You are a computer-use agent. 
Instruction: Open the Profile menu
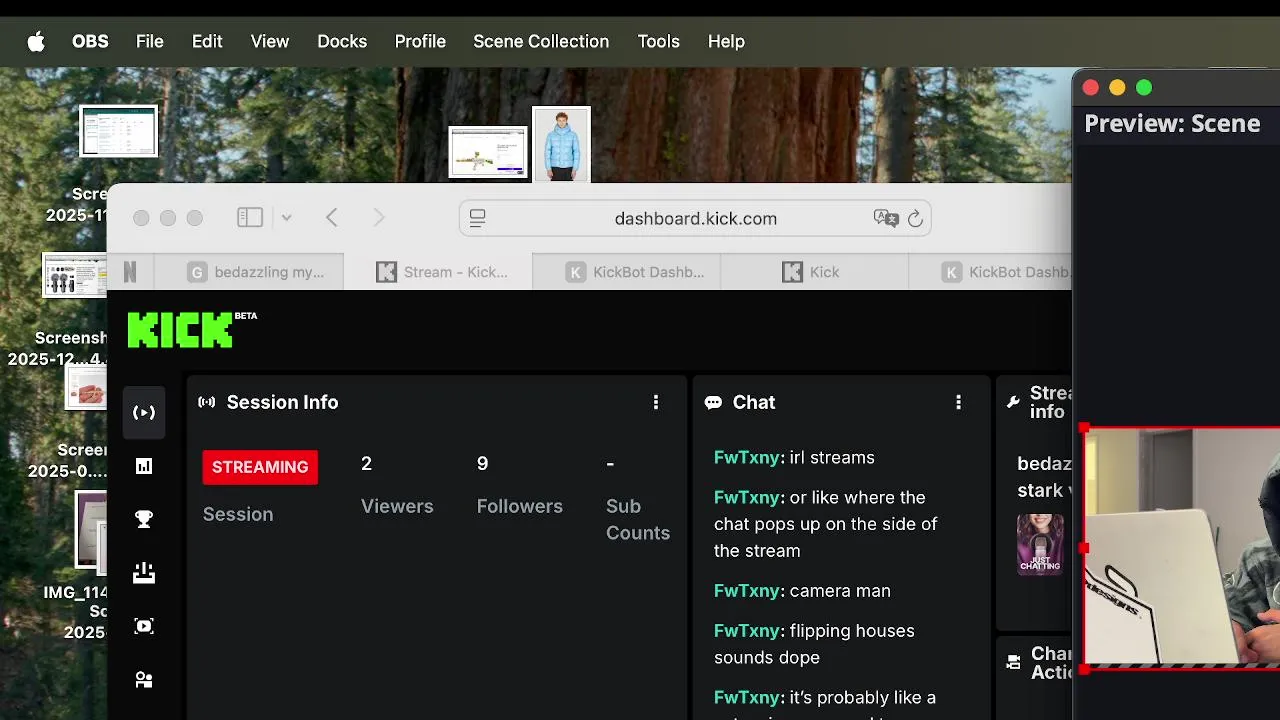pyautogui.click(x=420, y=41)
